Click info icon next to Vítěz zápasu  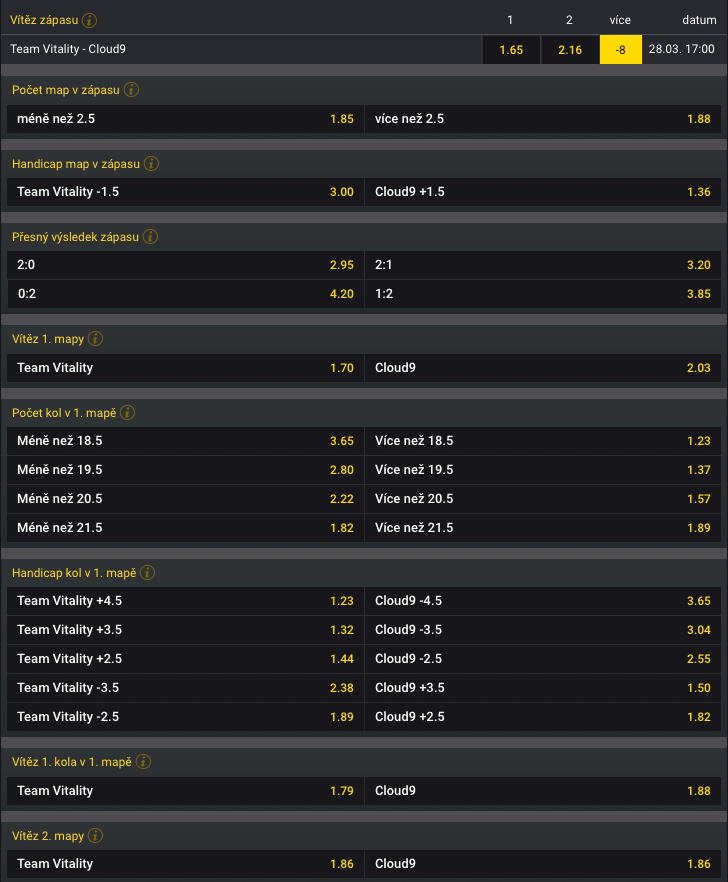(x=90, y=20)
